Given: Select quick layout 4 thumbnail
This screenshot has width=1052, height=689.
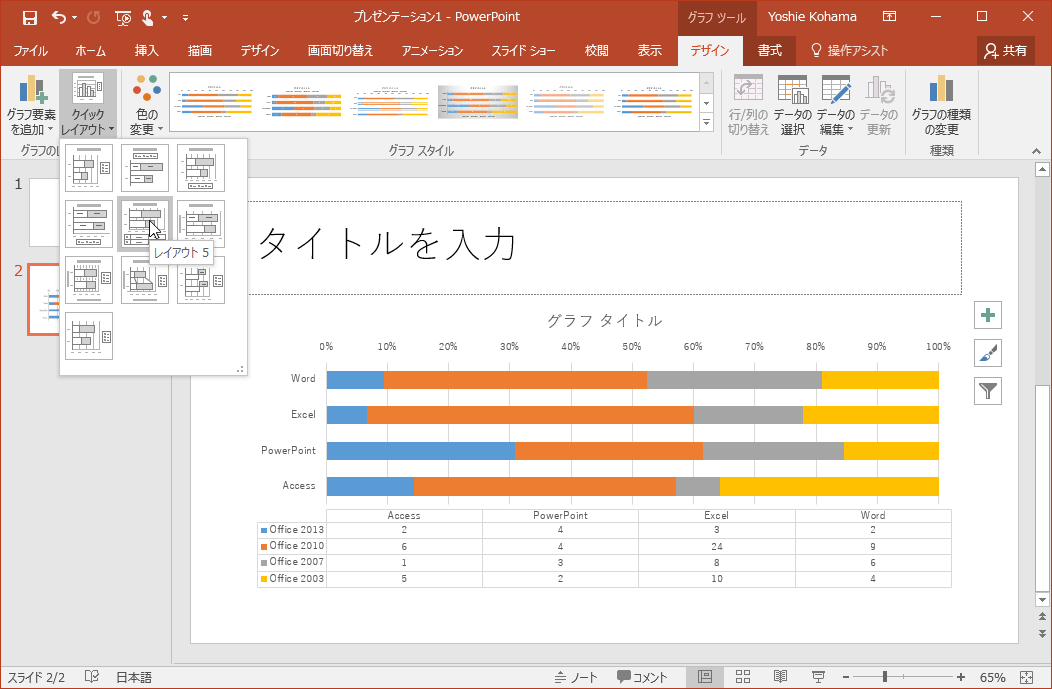Looking at the screenshot, I should [89, 224].
